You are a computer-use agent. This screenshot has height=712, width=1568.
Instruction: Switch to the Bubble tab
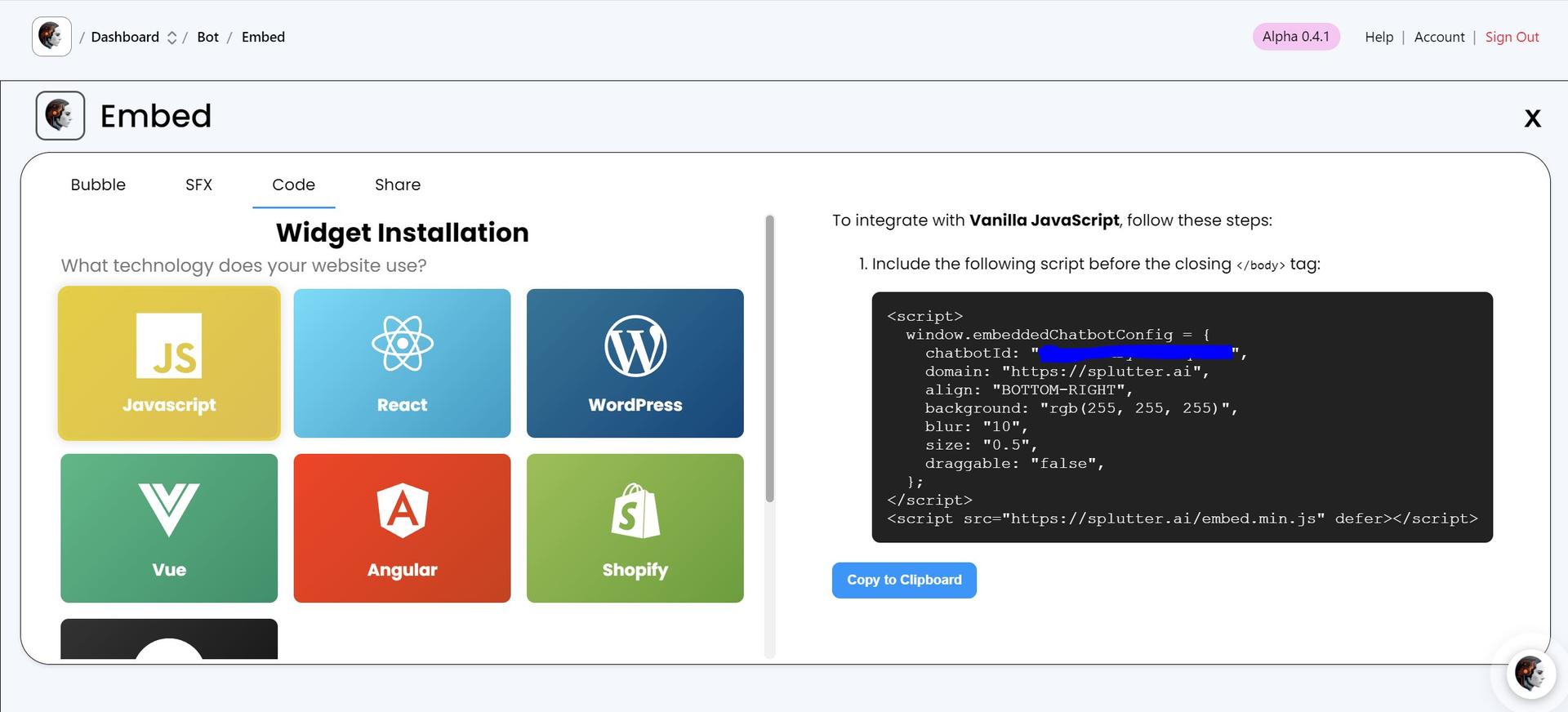click(x=98, y=185)
